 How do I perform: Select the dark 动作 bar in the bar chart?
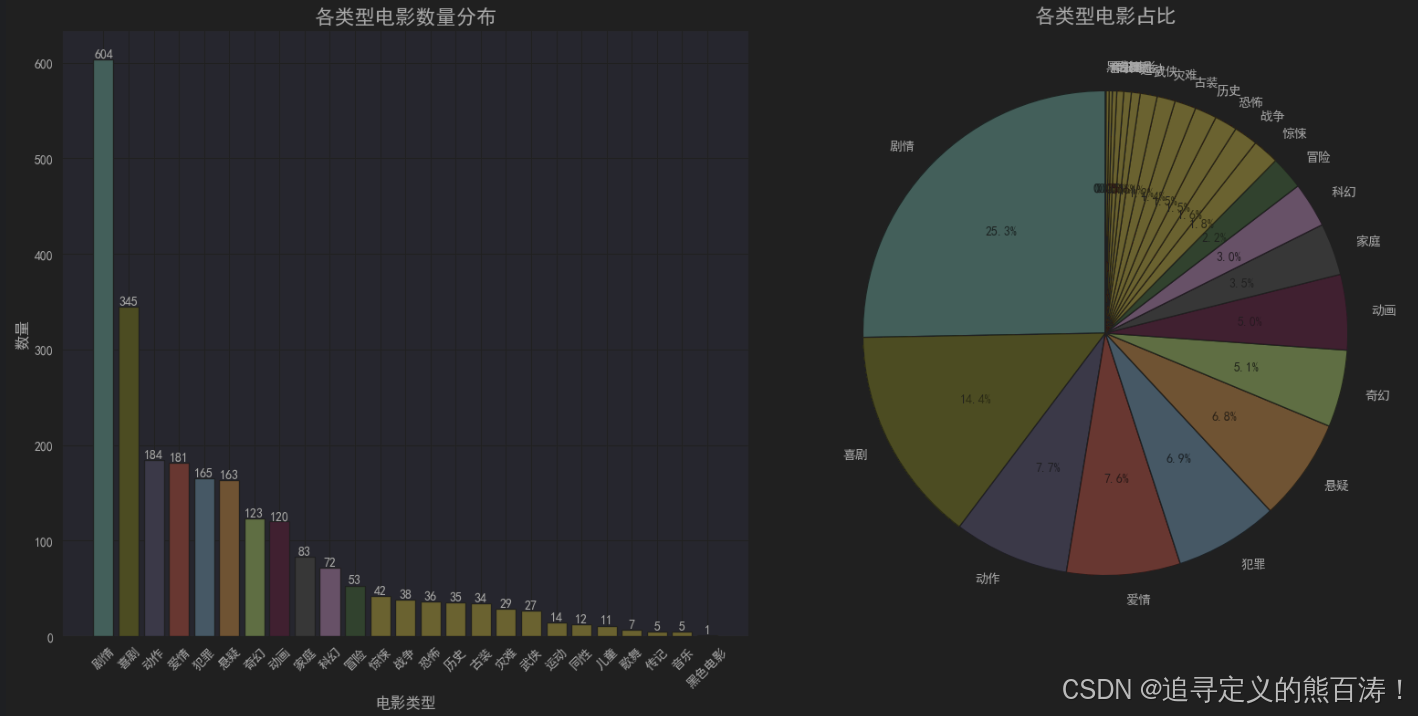(153, 549)
